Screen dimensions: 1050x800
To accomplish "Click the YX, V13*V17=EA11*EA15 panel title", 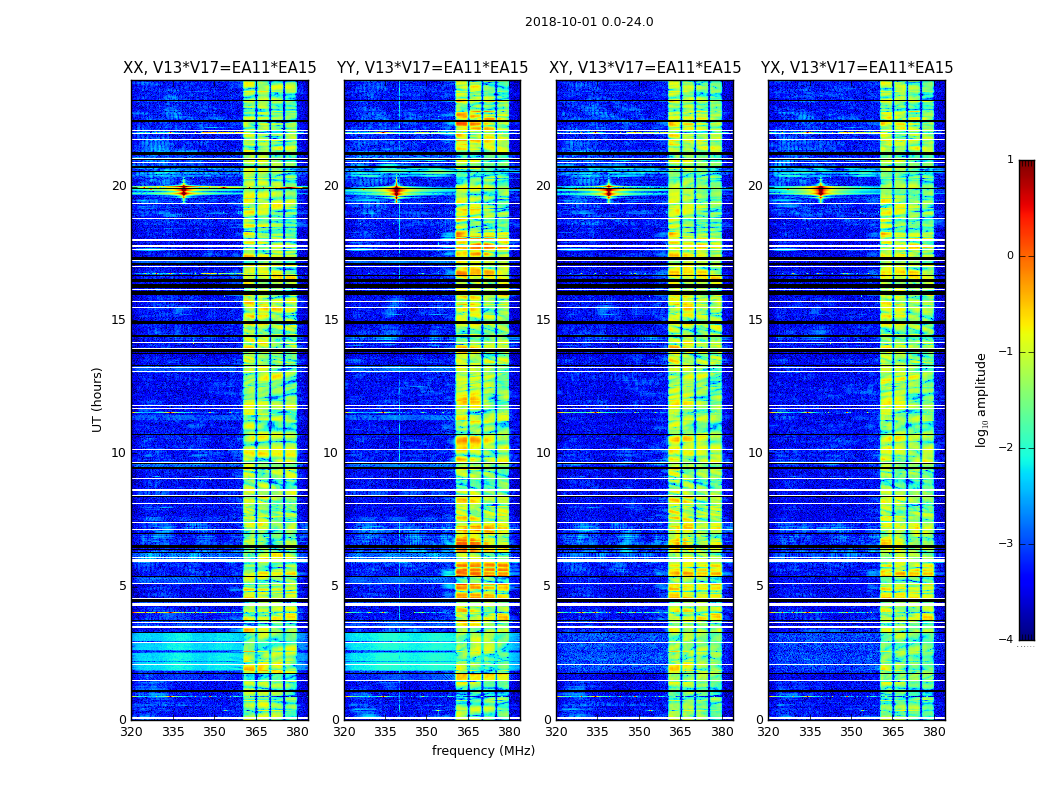I will tap(857, 68).
